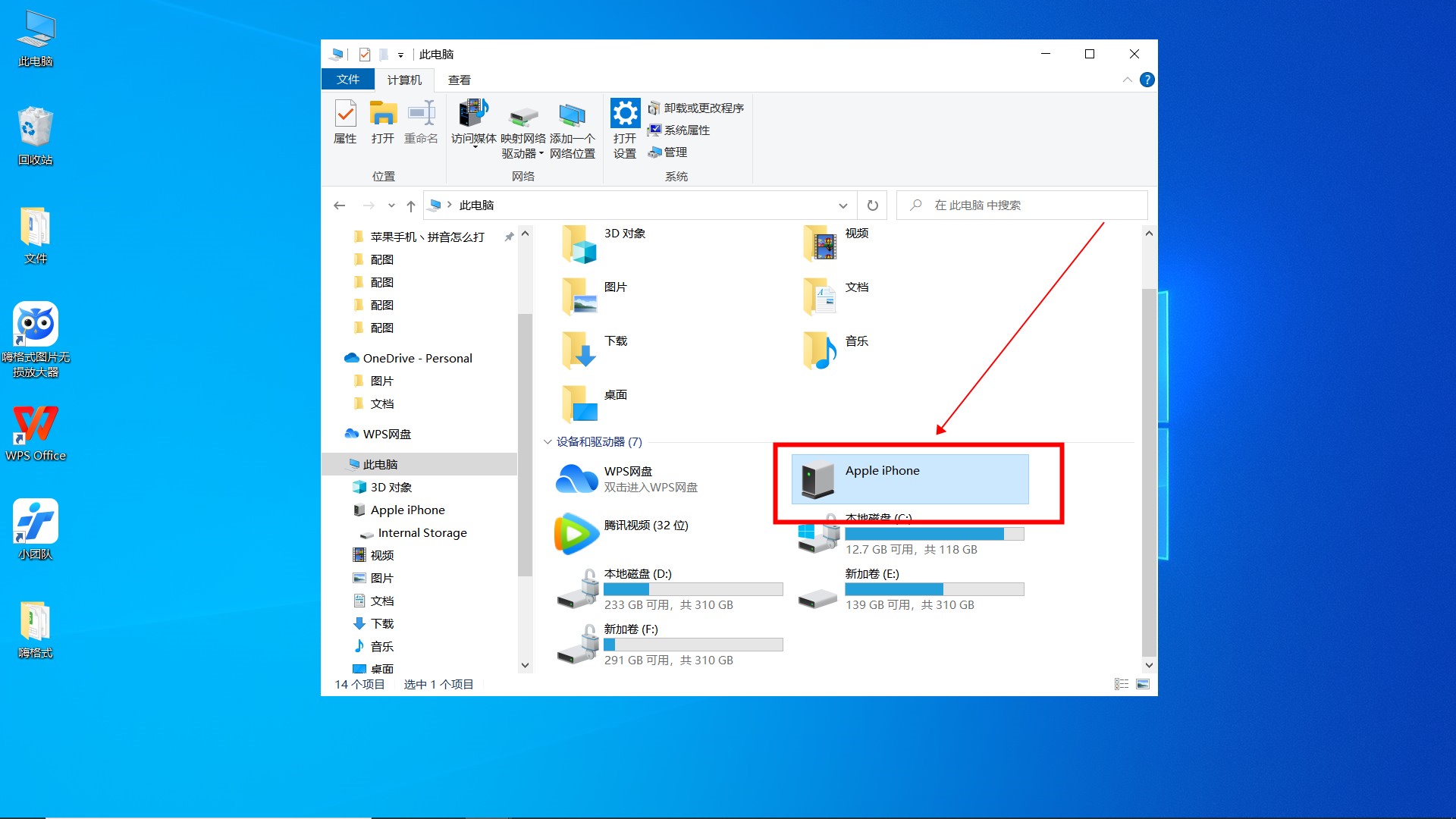The image size is (1456, 819).
Task: Switch to the 查看 ribbon tab
Action: click(459, 80)
